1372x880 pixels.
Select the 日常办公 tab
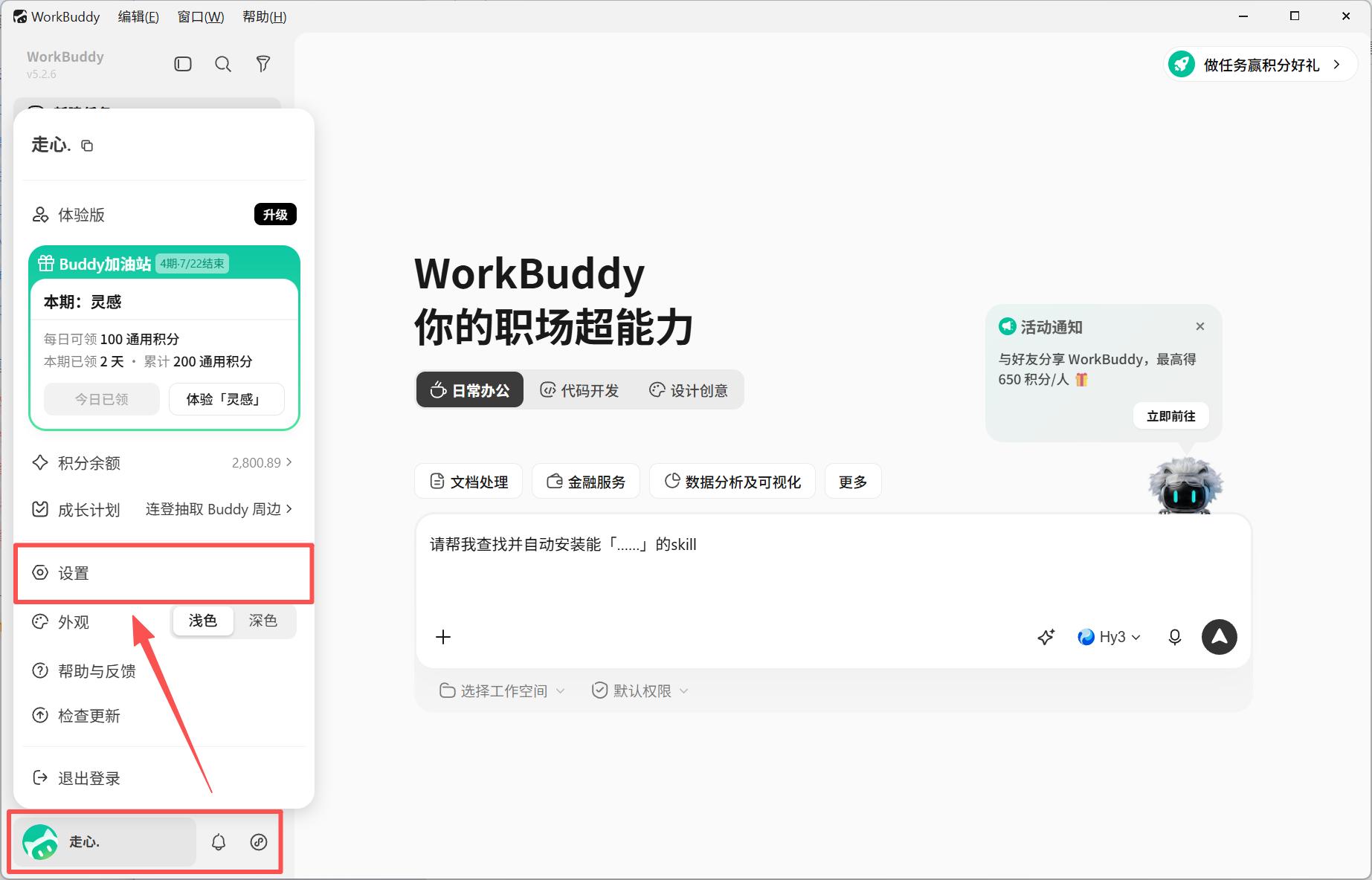pyautogui.click(x=470, y=390)
